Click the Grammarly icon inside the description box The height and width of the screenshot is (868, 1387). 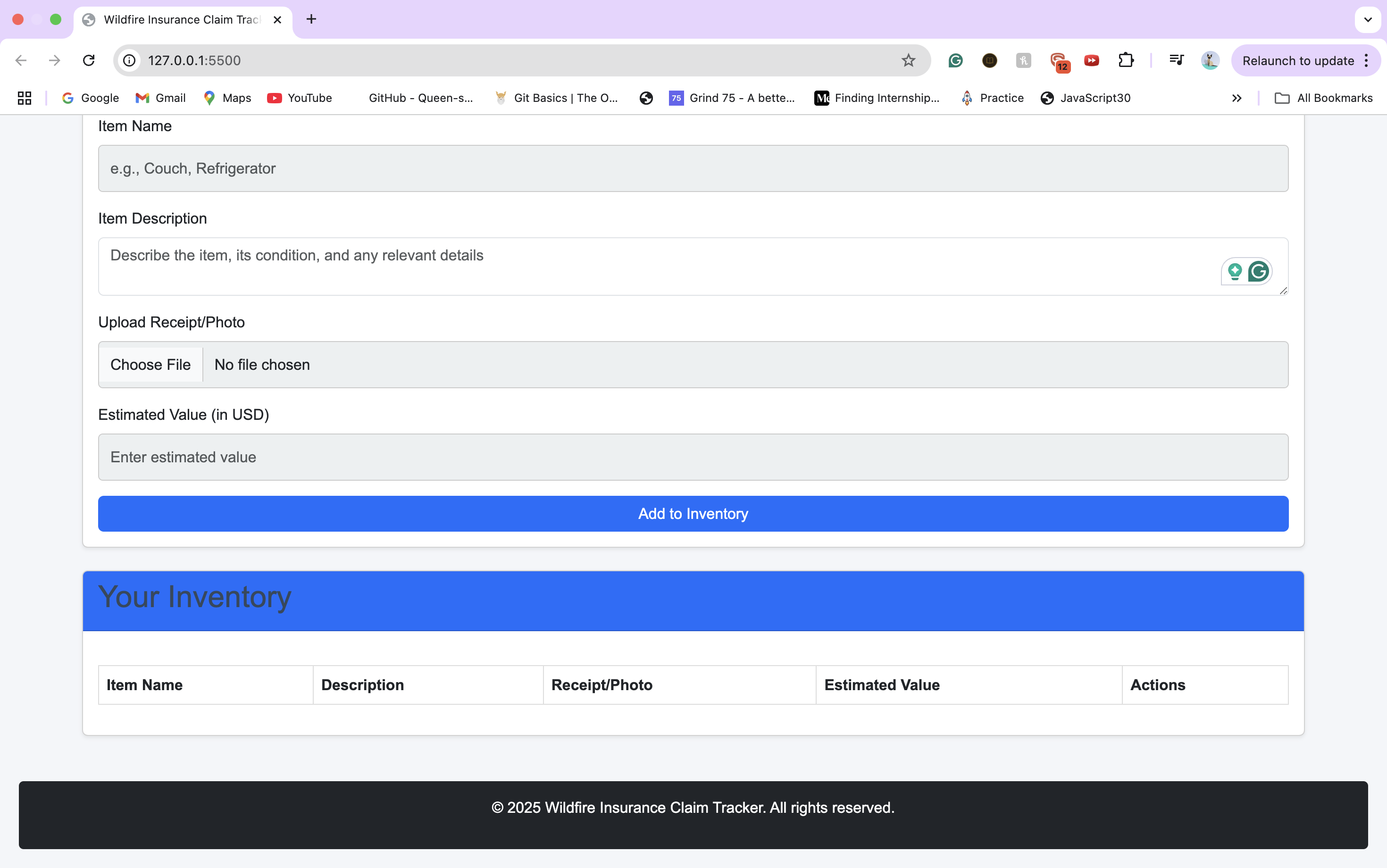pos(1258,272)
